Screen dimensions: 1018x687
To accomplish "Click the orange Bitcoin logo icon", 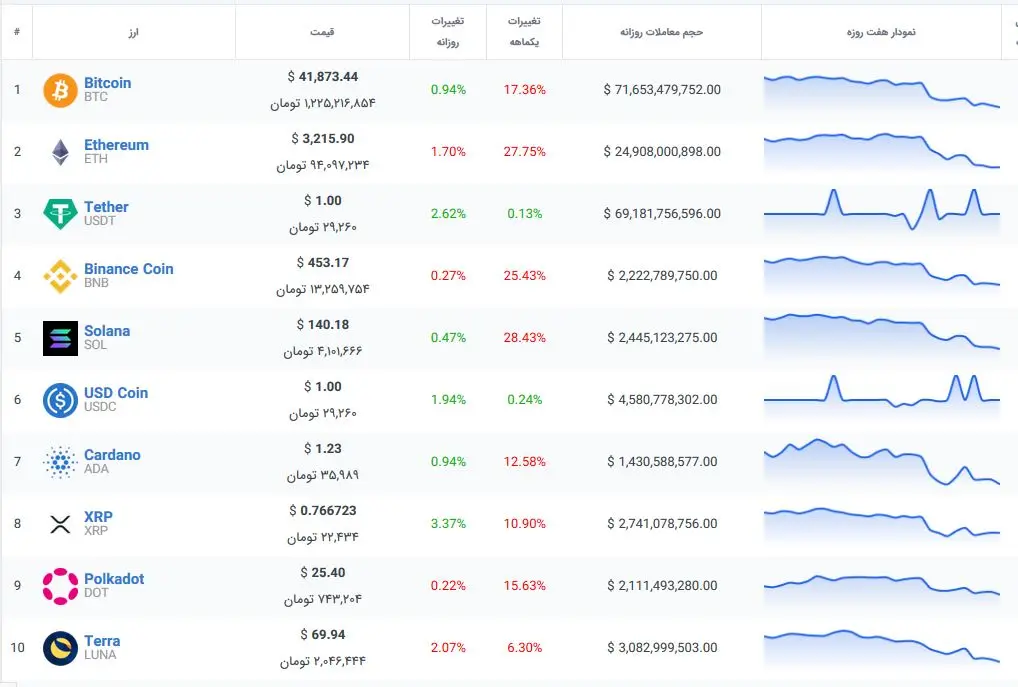I will (60, 90).
